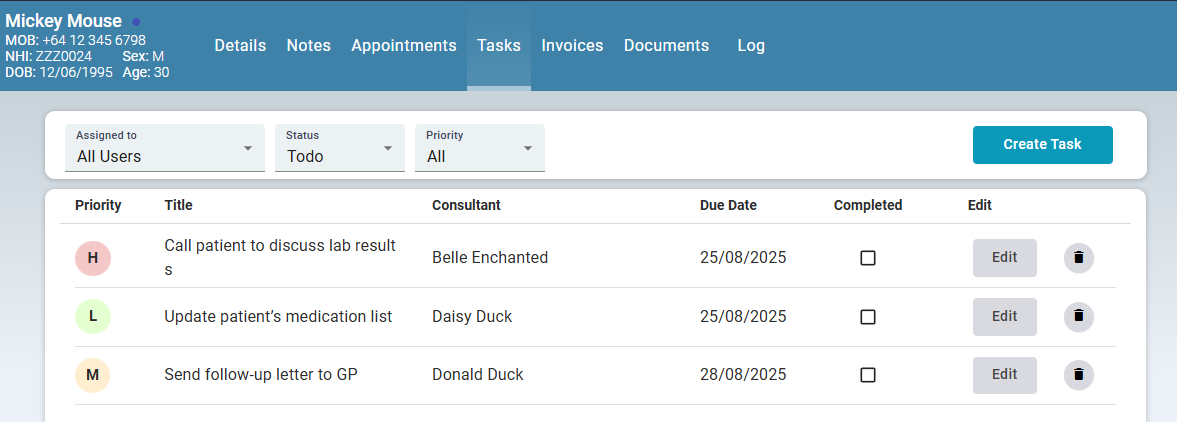Delete the 'Call patient to discuss lab results' task

(x=1078, y=258)
